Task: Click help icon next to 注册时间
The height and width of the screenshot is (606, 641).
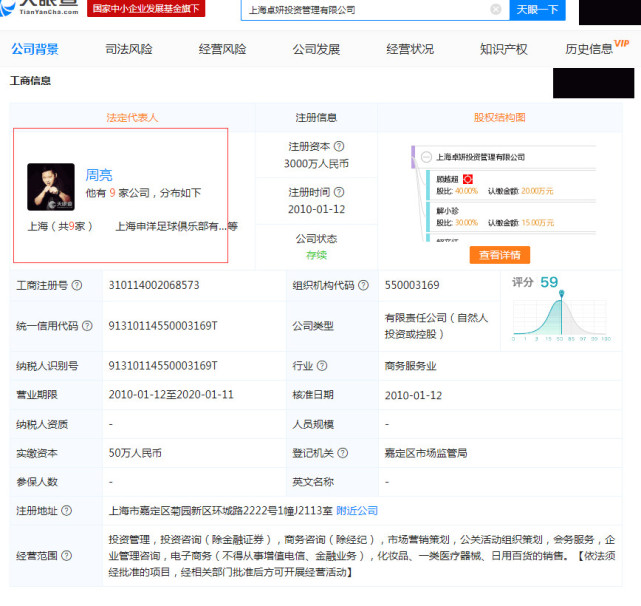Action: click(x=339, y=192)
